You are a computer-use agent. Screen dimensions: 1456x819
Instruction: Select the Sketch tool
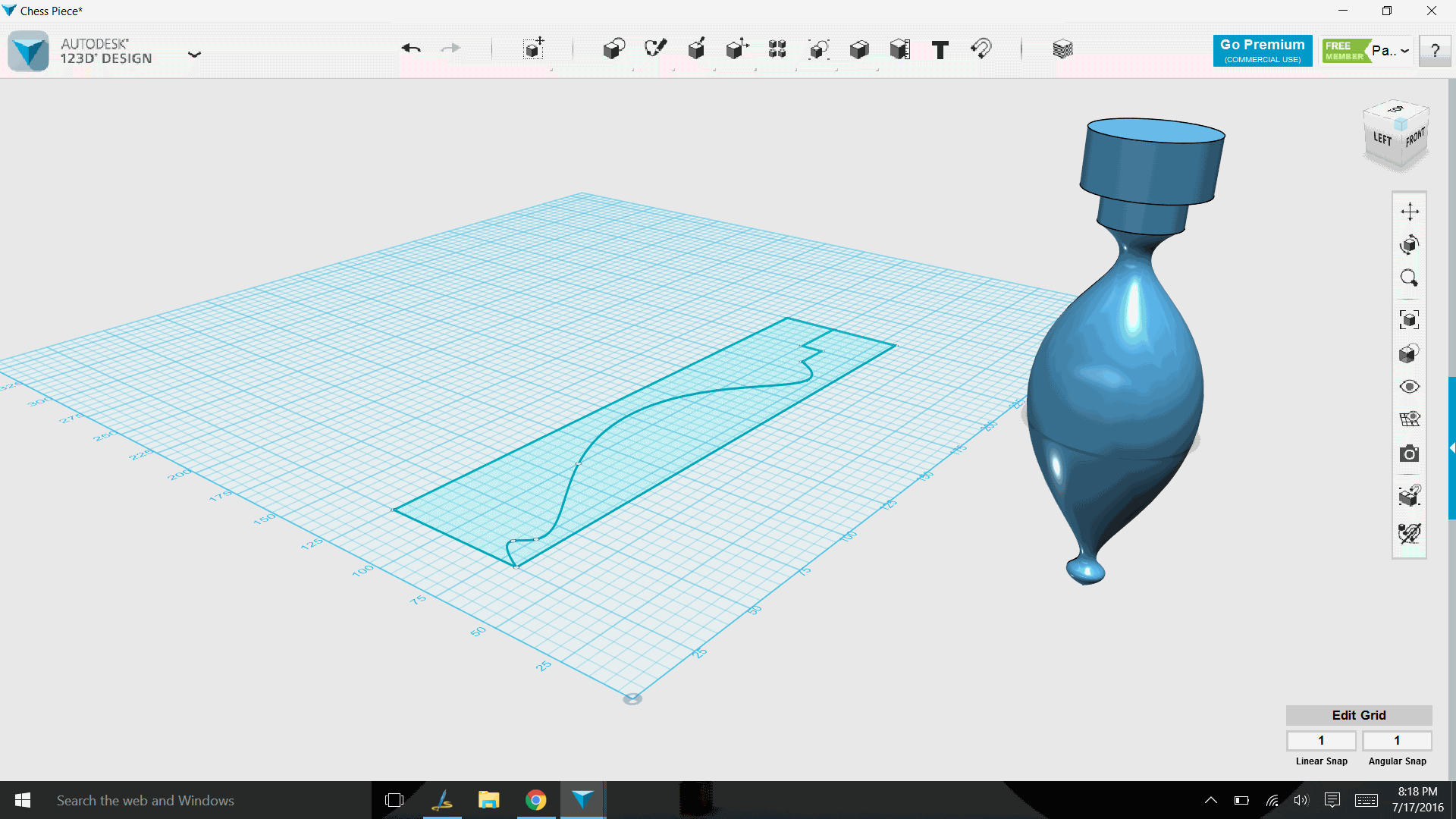pos(656,49)
